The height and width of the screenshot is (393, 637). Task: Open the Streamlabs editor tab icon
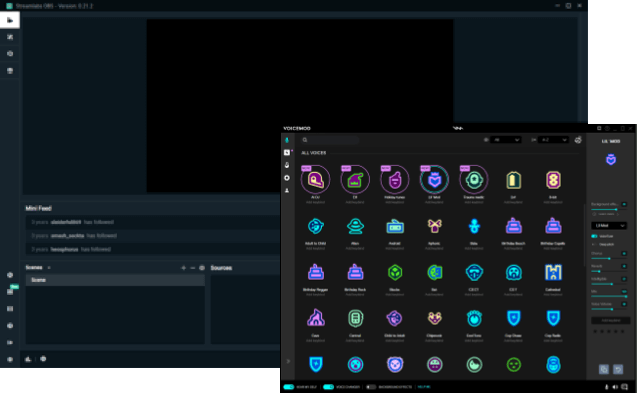(x=10, y=20)
